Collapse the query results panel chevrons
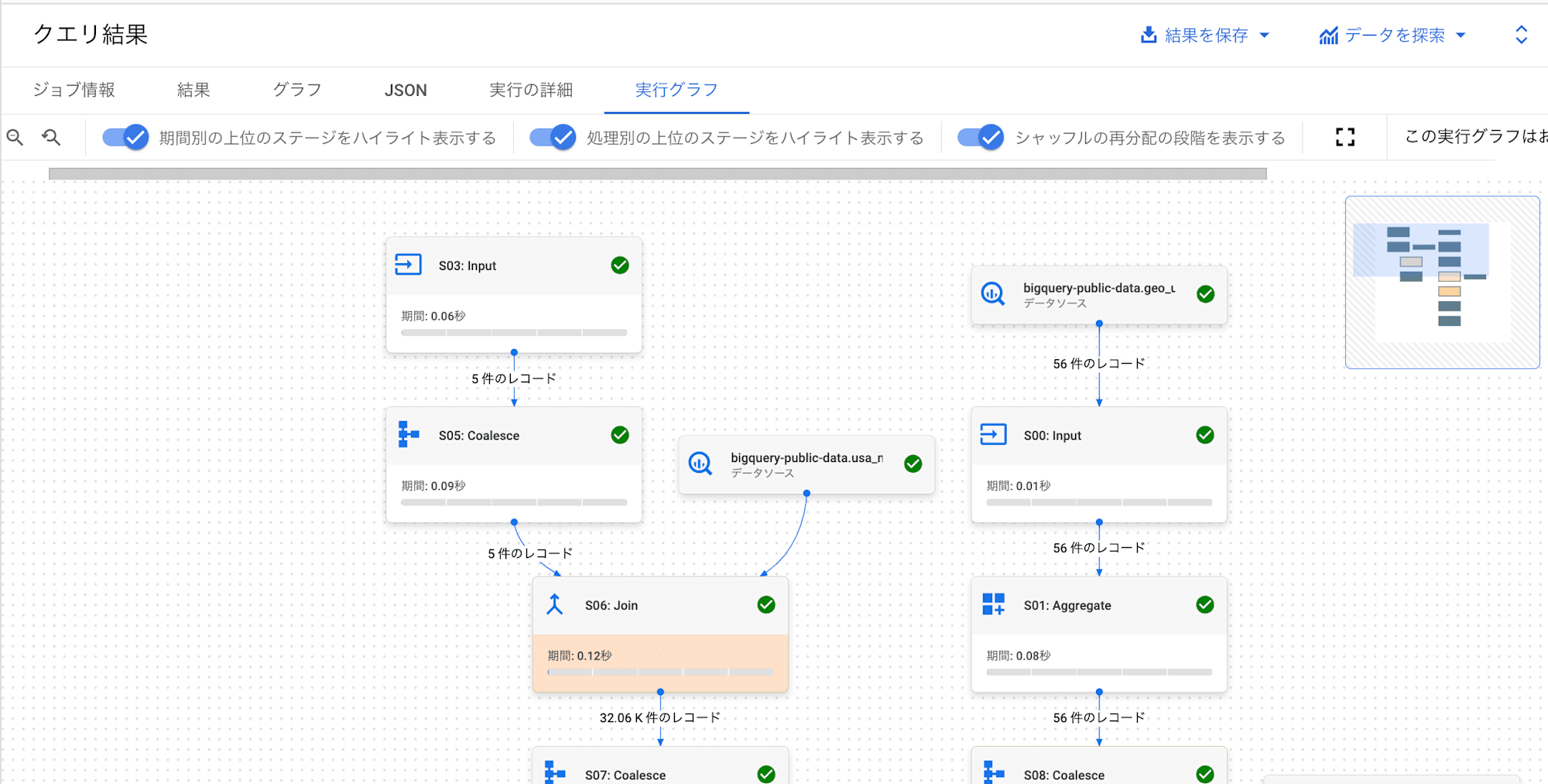This screenshot has width=1548, height=784. (1521, 35)
